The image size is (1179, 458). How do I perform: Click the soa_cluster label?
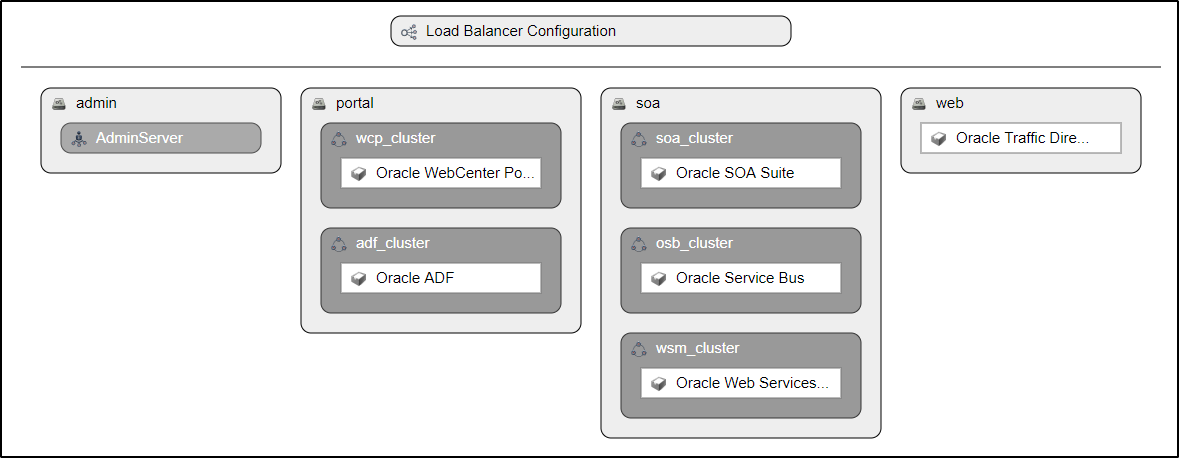pos(694,138)
